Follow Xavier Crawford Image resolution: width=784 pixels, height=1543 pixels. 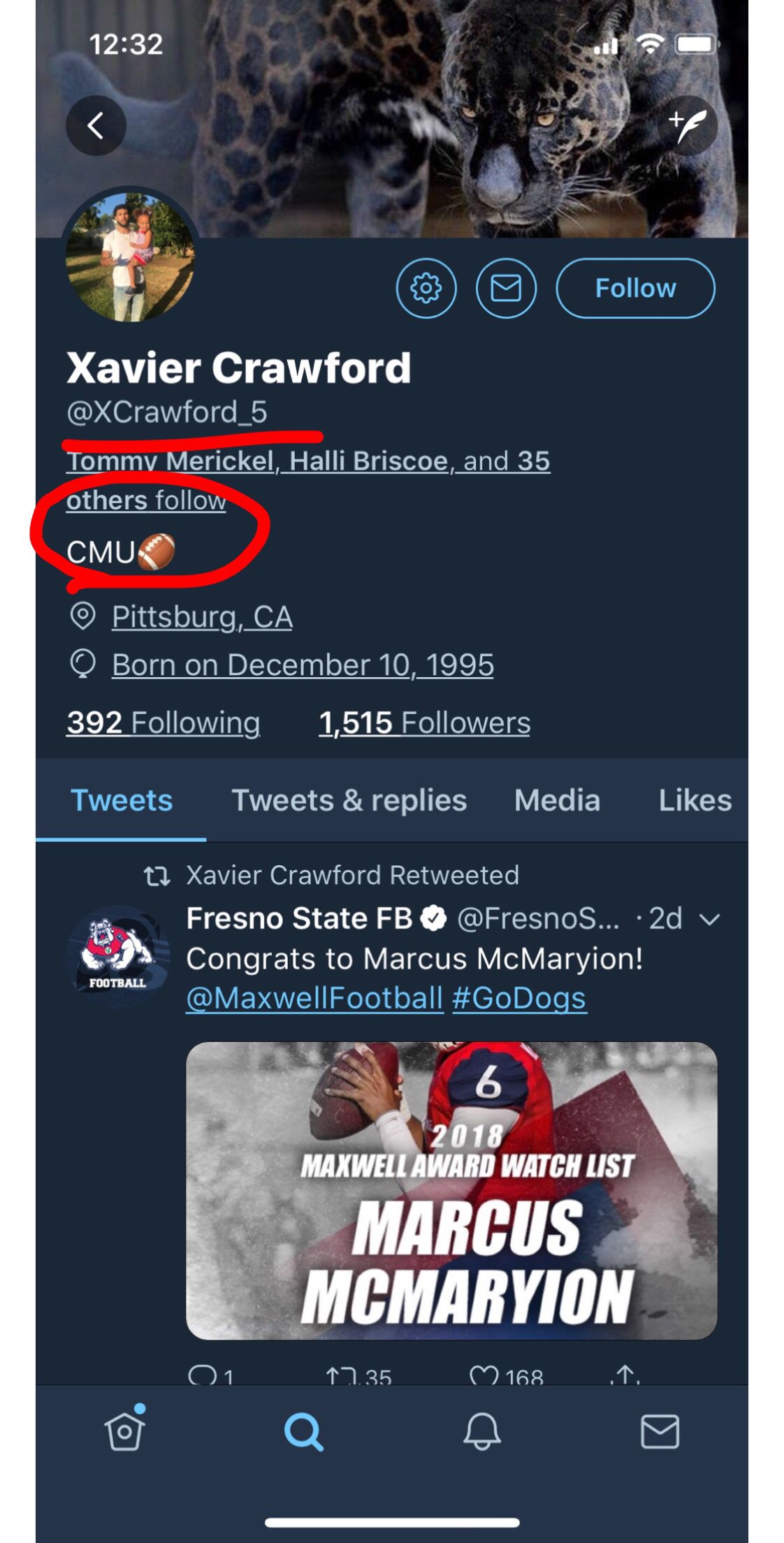pos(635,288)
